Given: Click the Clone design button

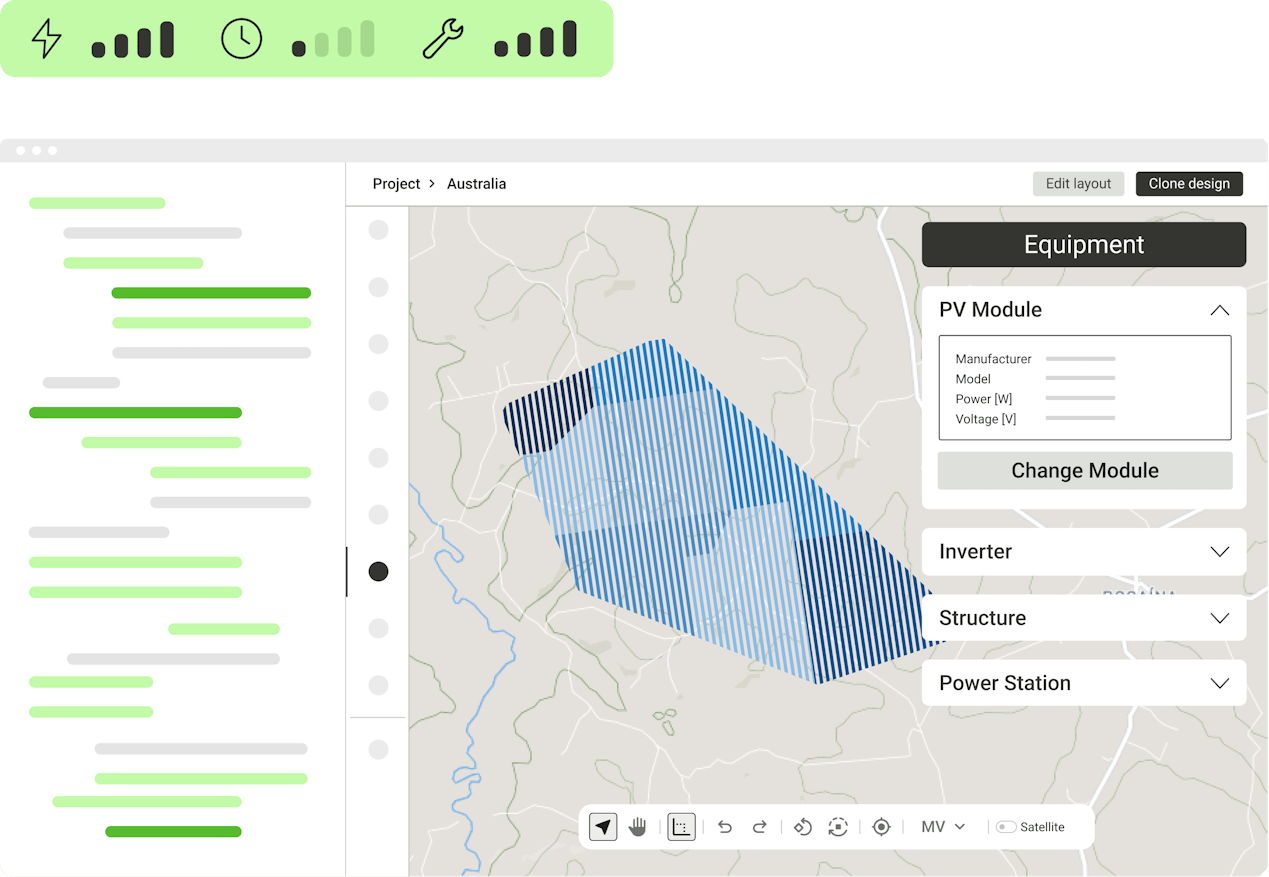Looking at the screenshot, I should (x=1189, y=184).
